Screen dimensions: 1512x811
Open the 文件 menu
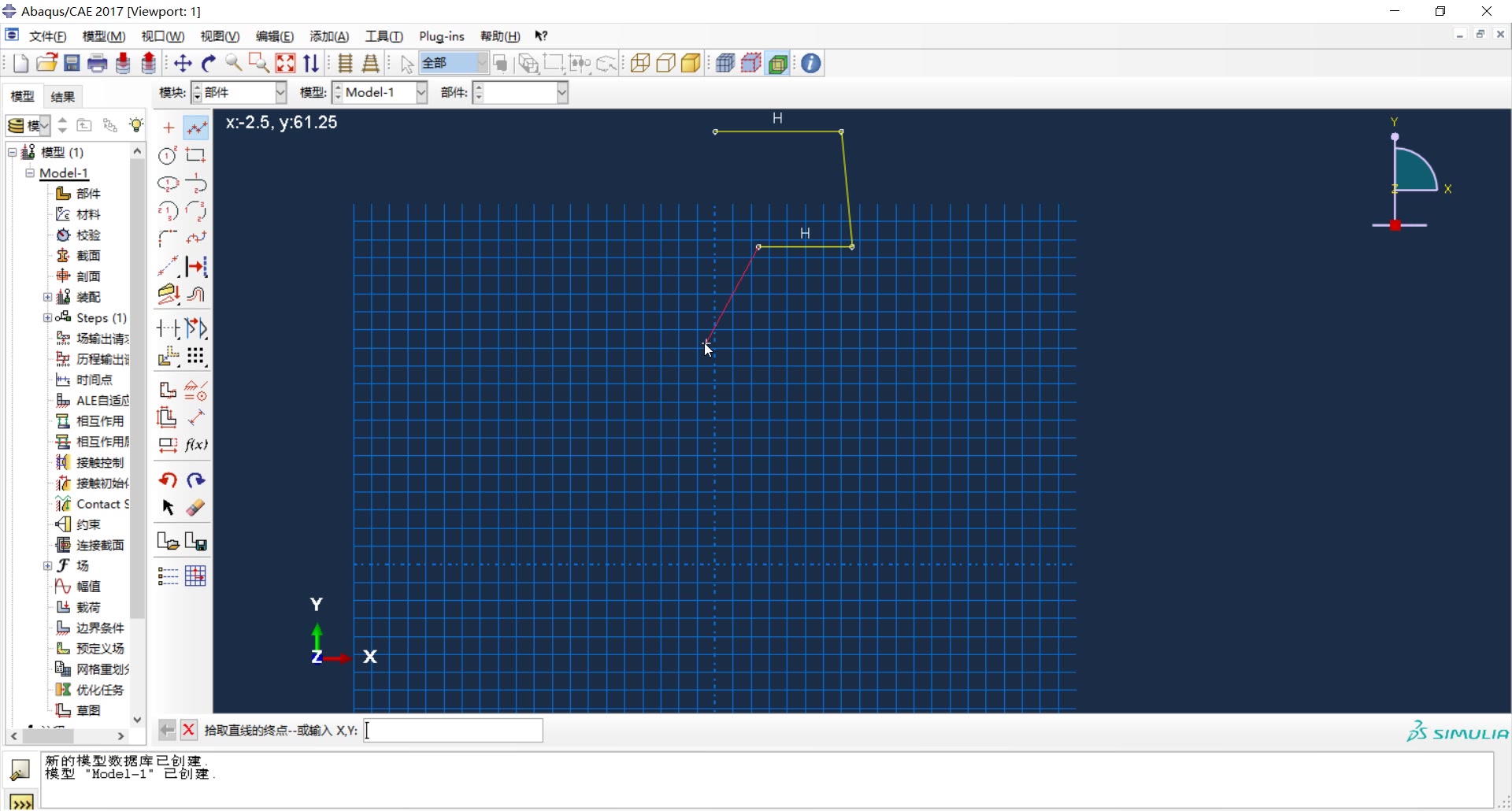pyautogui.click(x=47, y=36)
